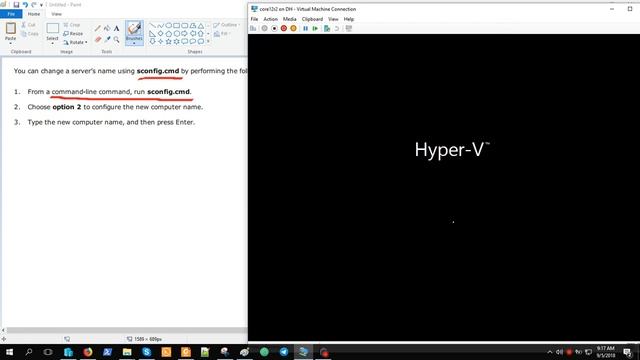Open Task View on taskbar

point(48,352)
